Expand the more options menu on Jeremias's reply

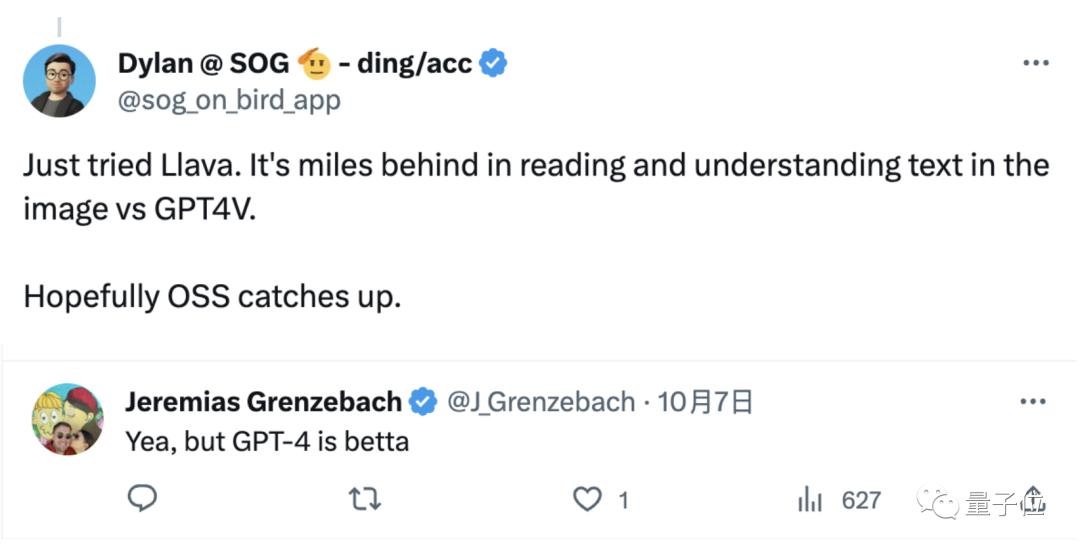click(x=1032, y=402)
